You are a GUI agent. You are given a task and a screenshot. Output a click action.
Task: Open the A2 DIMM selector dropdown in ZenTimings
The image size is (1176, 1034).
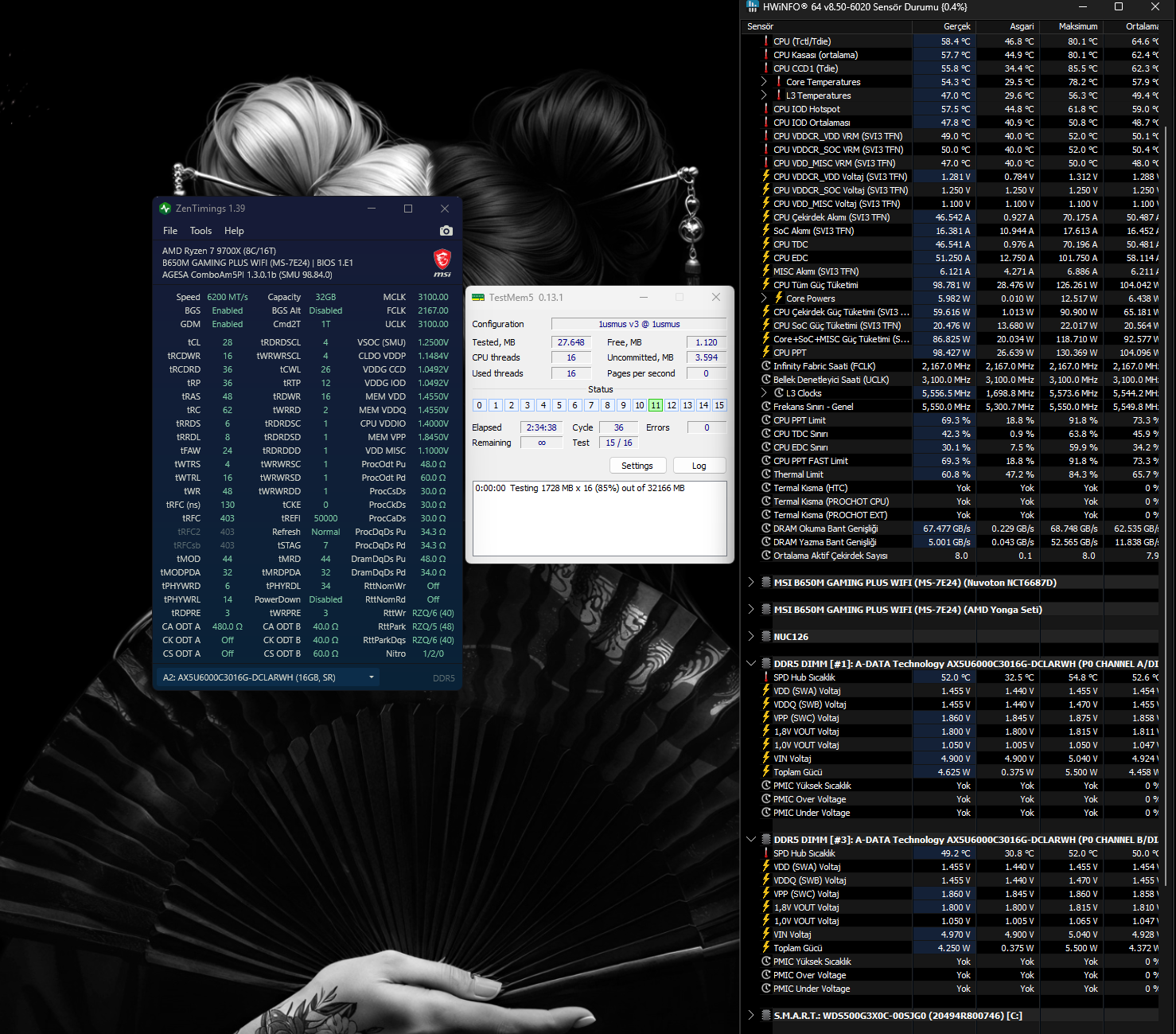click(267, 677)
